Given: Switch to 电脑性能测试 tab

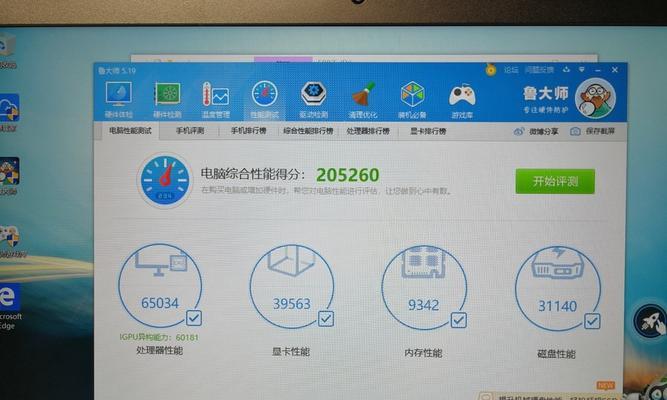Looking at the screenshot, I should [130, 131].
